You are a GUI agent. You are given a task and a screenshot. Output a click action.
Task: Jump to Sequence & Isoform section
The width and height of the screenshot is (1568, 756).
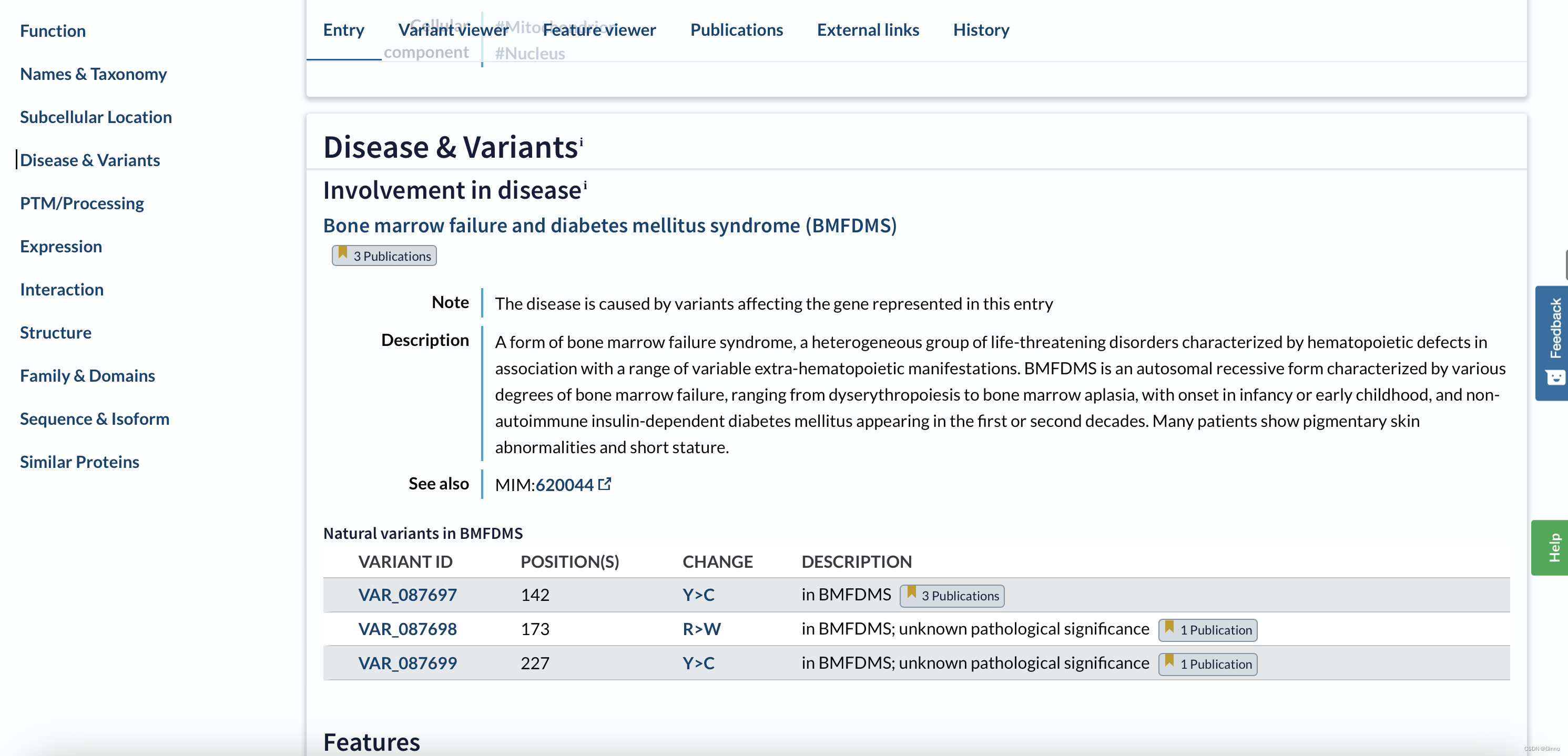coord(94,419)
